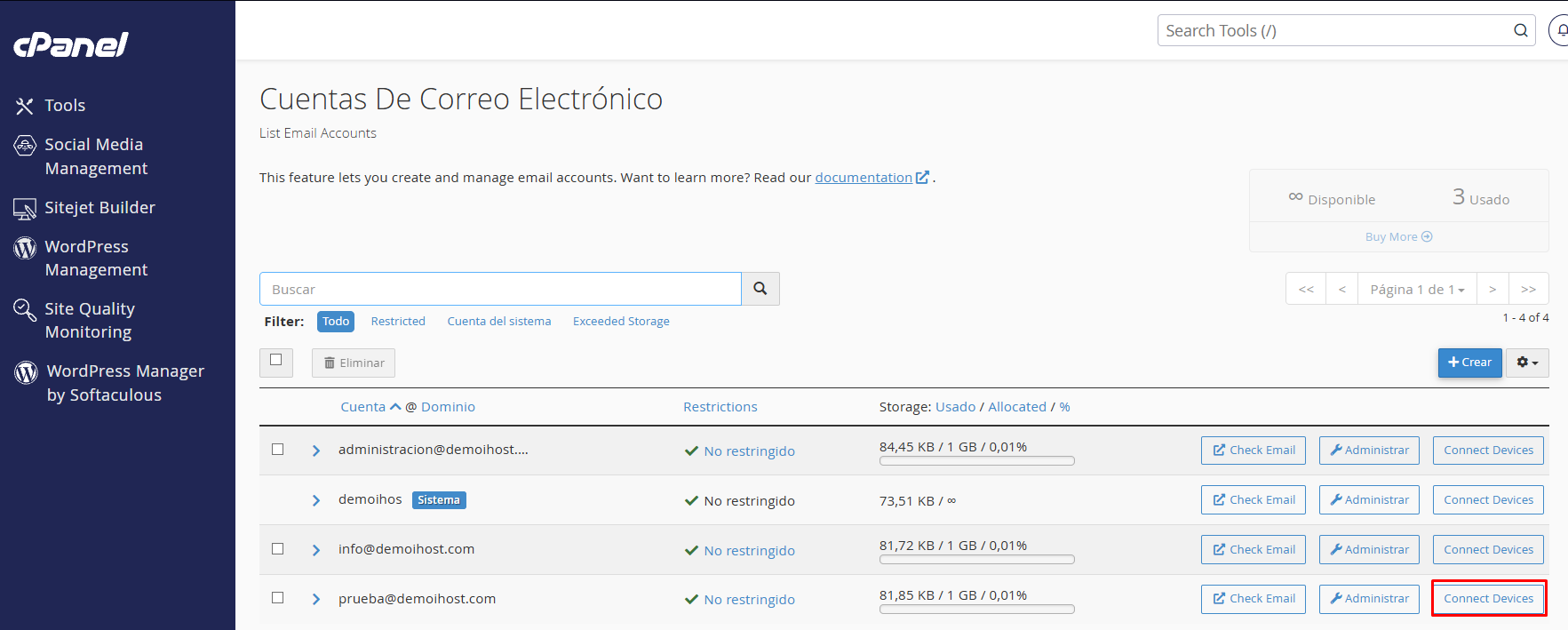Expand the demoihos system account row
Viewport: 1568px width, 630px height.
[315, 500]
